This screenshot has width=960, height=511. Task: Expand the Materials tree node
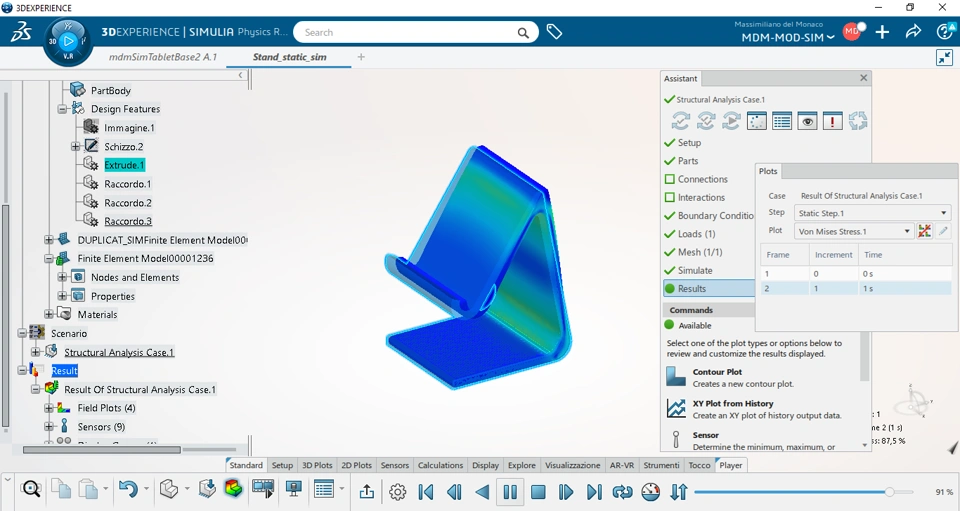click(49, 315)
